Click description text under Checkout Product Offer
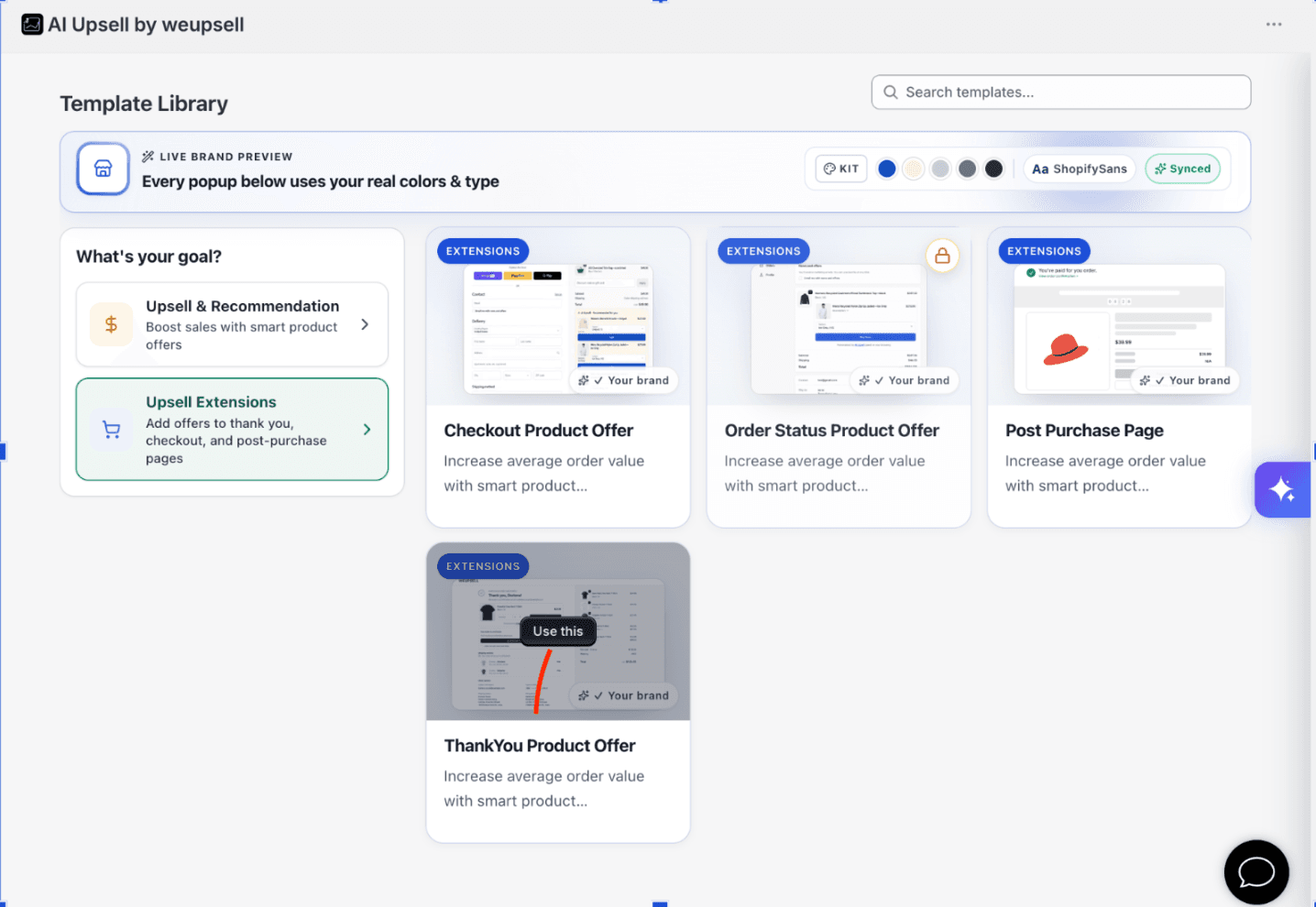The height and width of the screenshot is (907, 1316). [544, 474]
